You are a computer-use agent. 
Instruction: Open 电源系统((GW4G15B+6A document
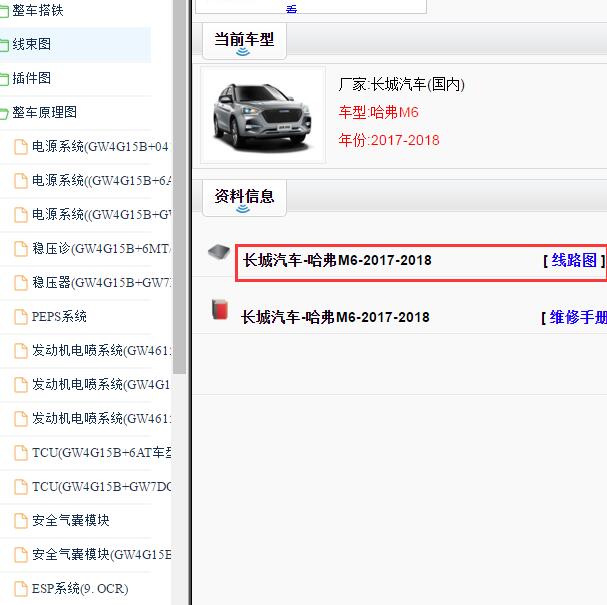101,181
